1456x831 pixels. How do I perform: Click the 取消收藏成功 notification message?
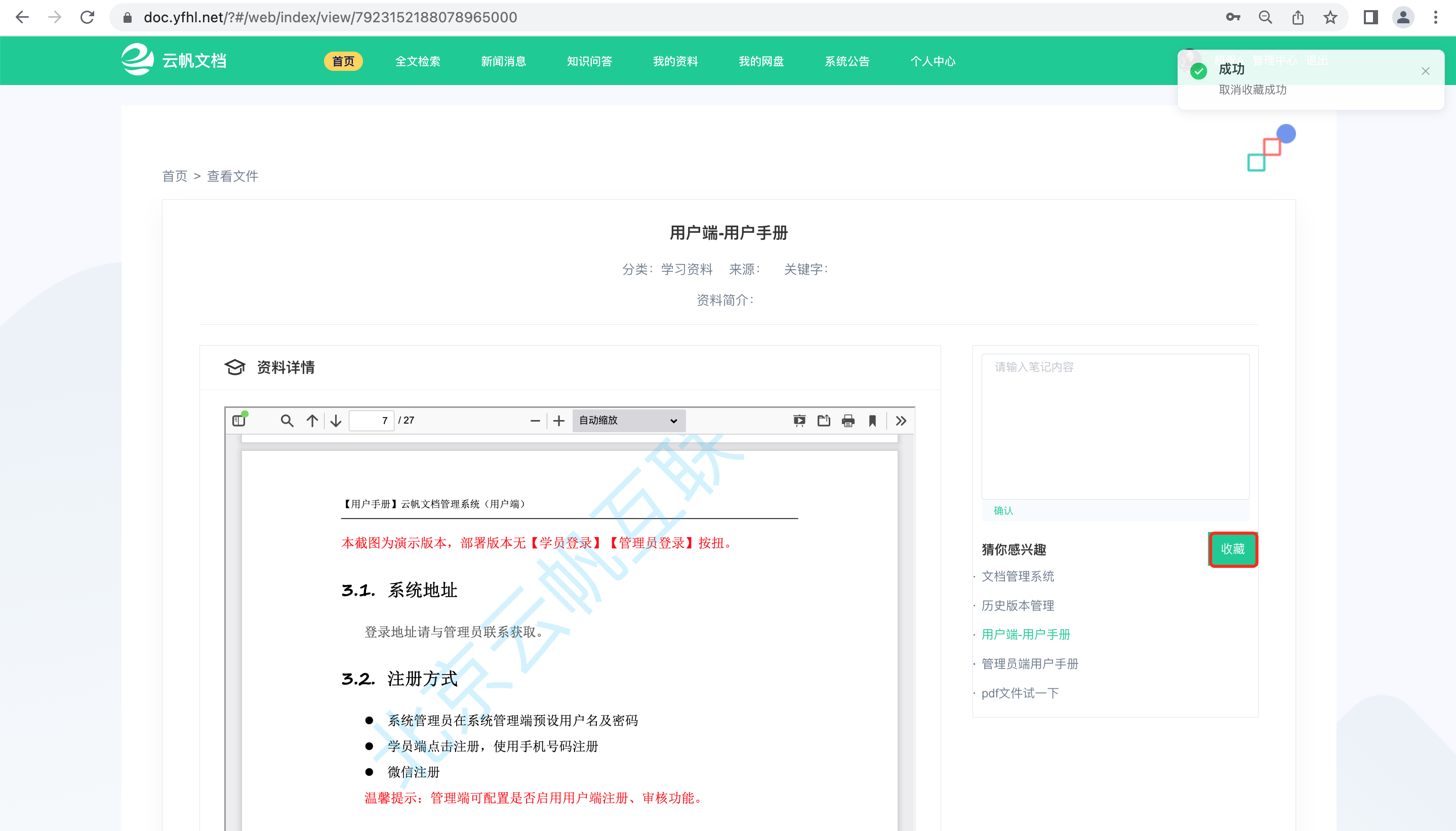pyautogui.click(x=1253, y=90)
